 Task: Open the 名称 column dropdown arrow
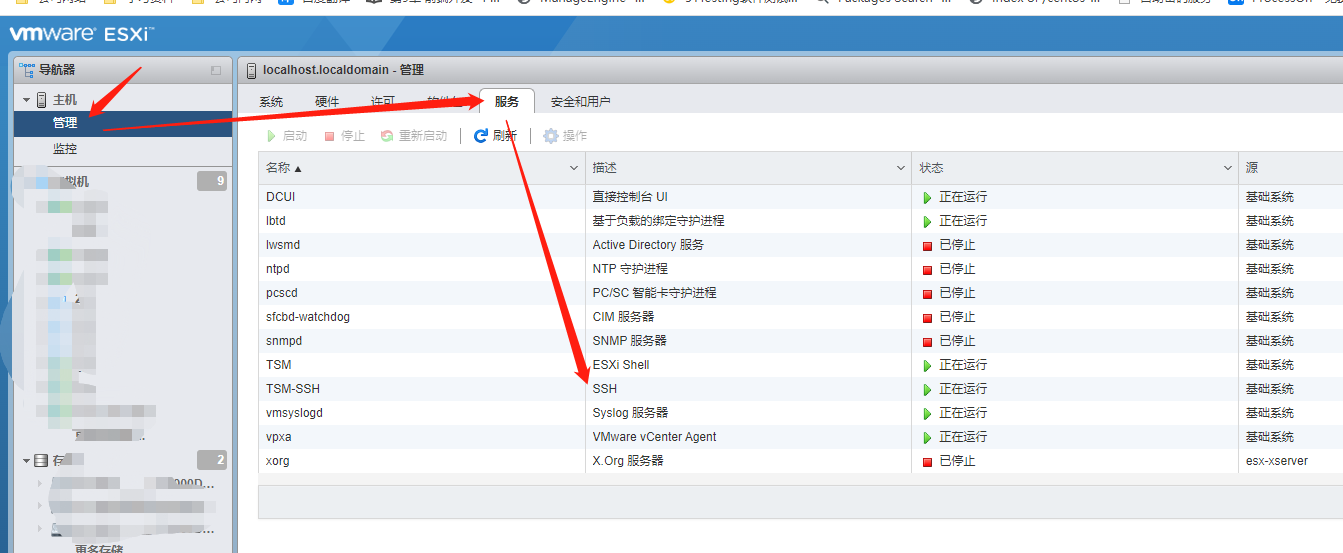click(574, 168)
